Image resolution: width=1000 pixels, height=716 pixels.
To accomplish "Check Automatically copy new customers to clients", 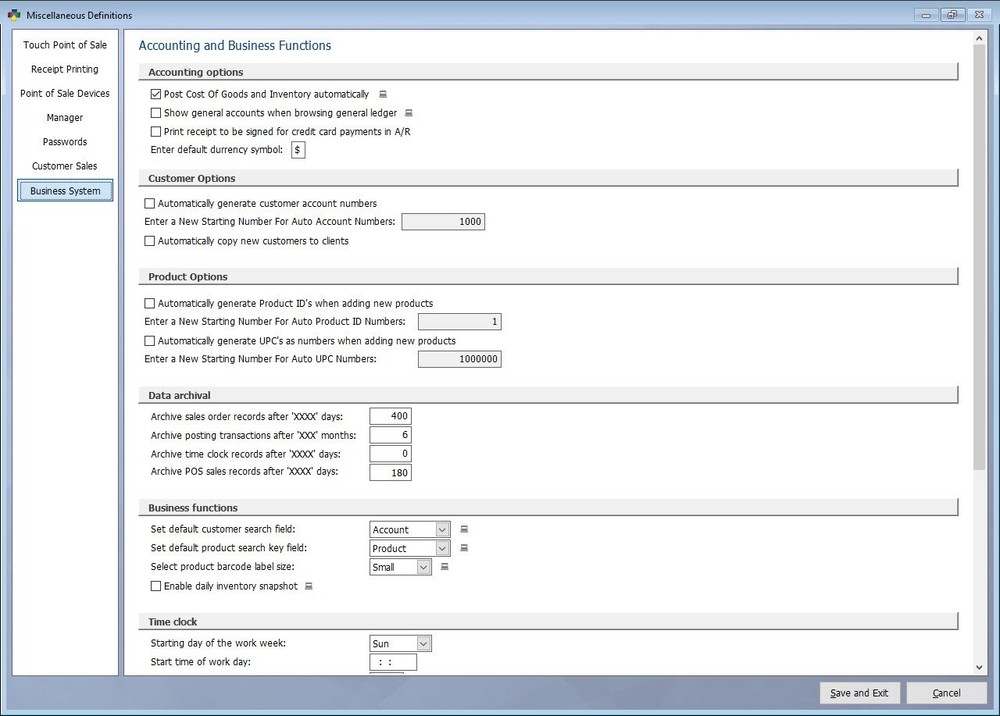I will pyautogui.click(x=149, y=240).
